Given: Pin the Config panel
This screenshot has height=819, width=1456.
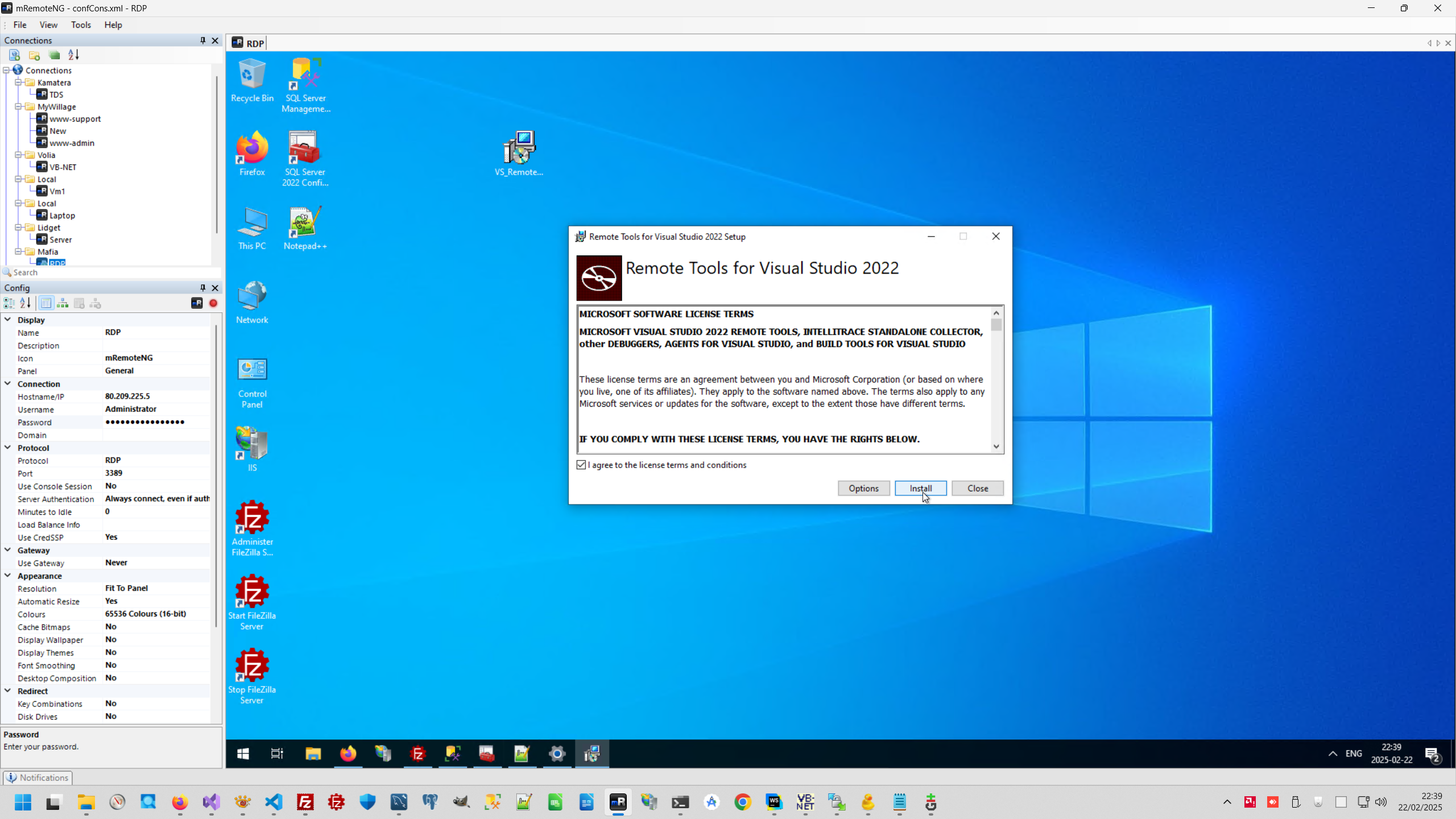Looking at the screenshot, I should click(x=202, y=288).
